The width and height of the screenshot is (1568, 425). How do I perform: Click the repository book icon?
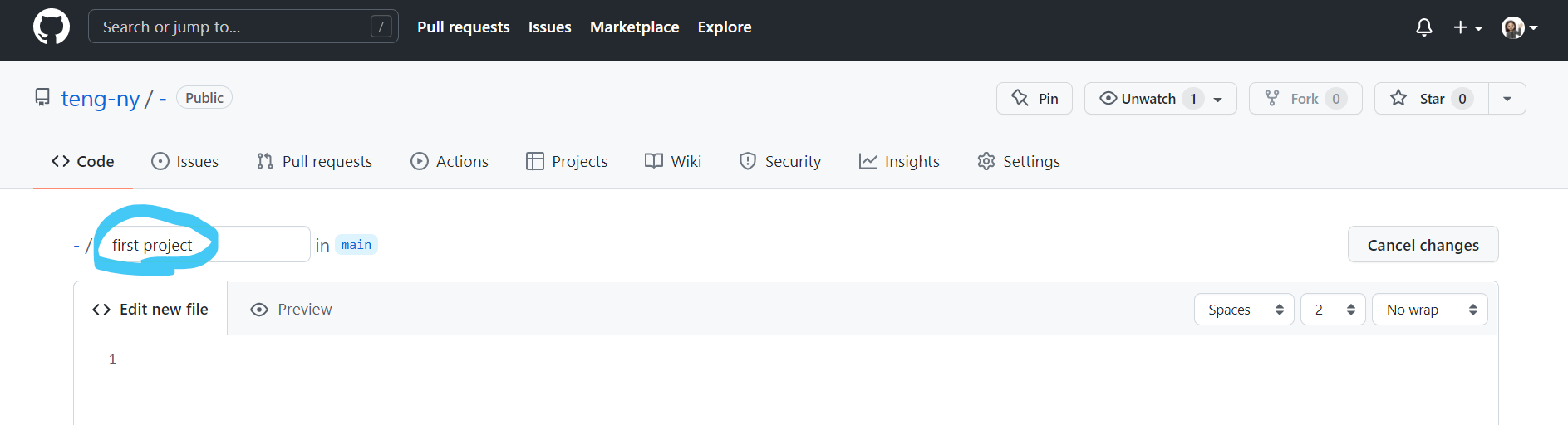pyautogui.click(x=42, y=98)
